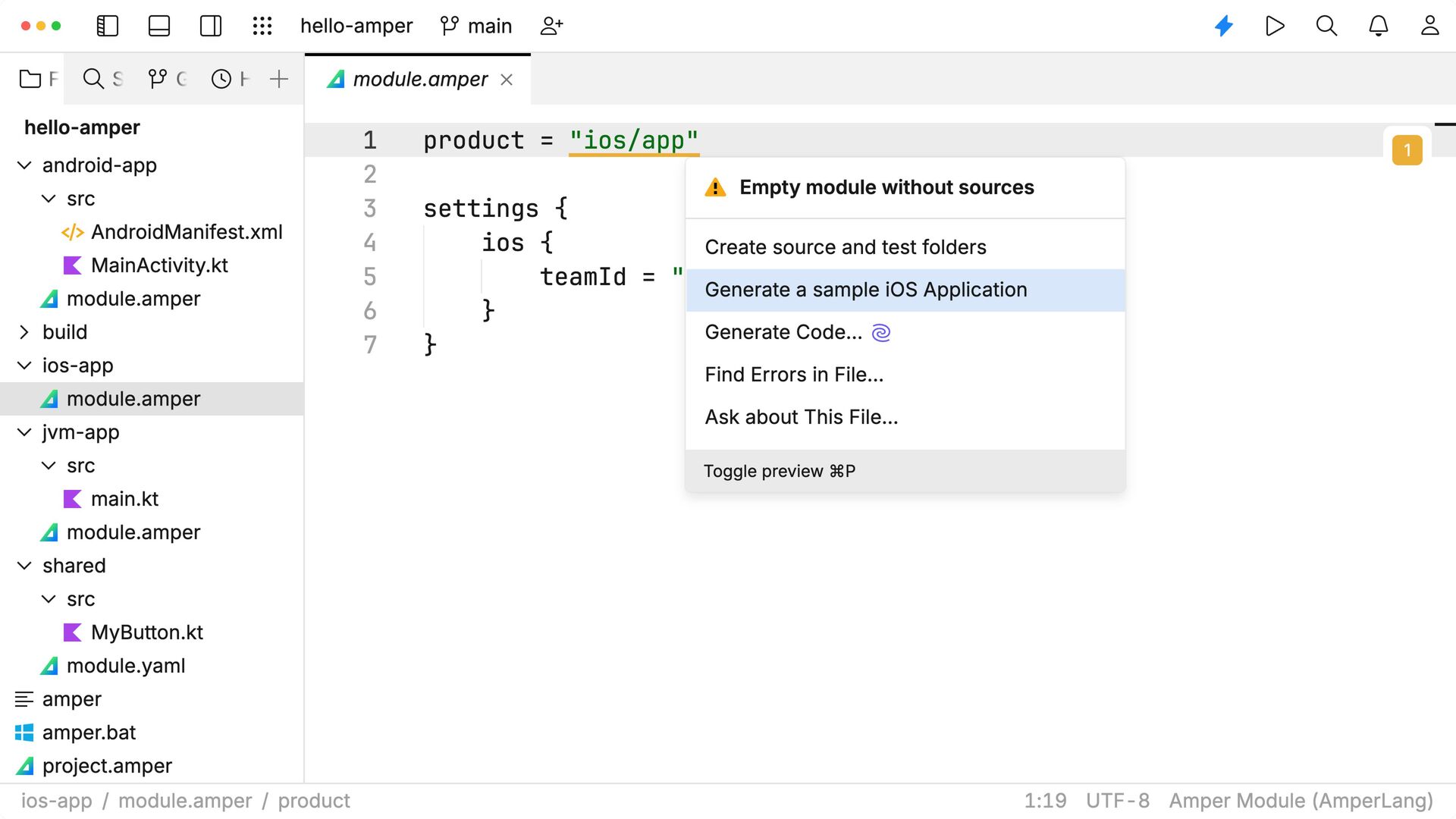Click the teamId text on line 5

(583, 277)
